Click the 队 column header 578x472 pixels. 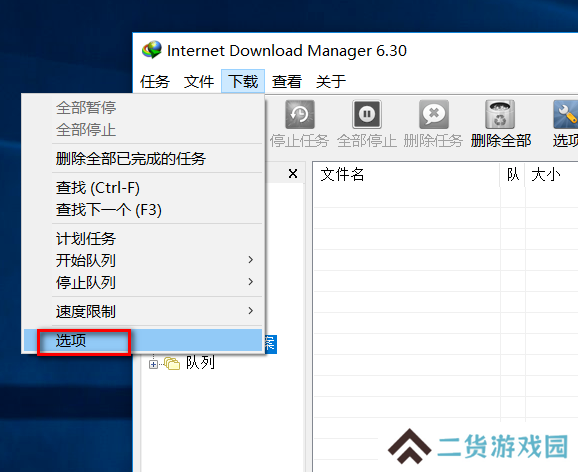pos(513,174)
